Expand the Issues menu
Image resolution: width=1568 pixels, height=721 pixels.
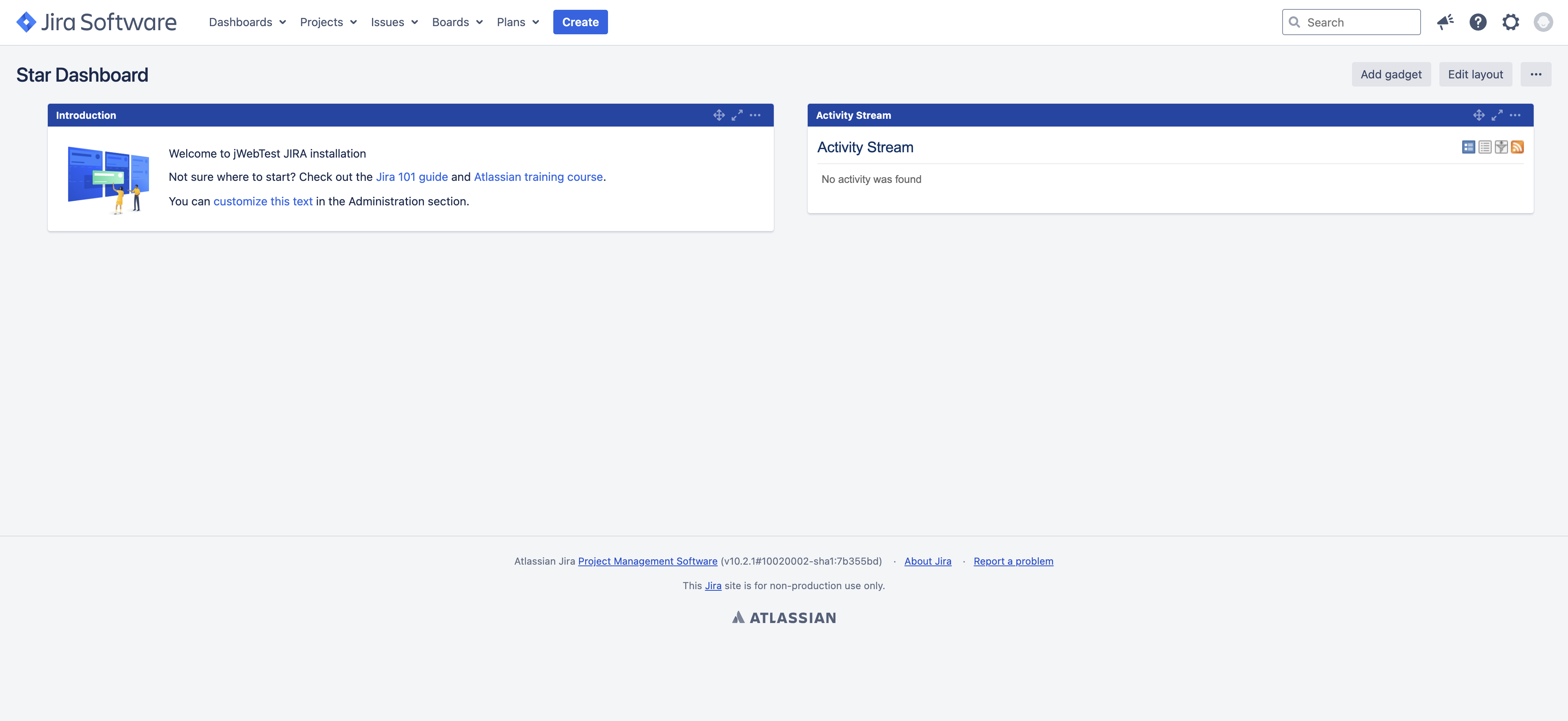pyautogui.click(x=394, y=22)
